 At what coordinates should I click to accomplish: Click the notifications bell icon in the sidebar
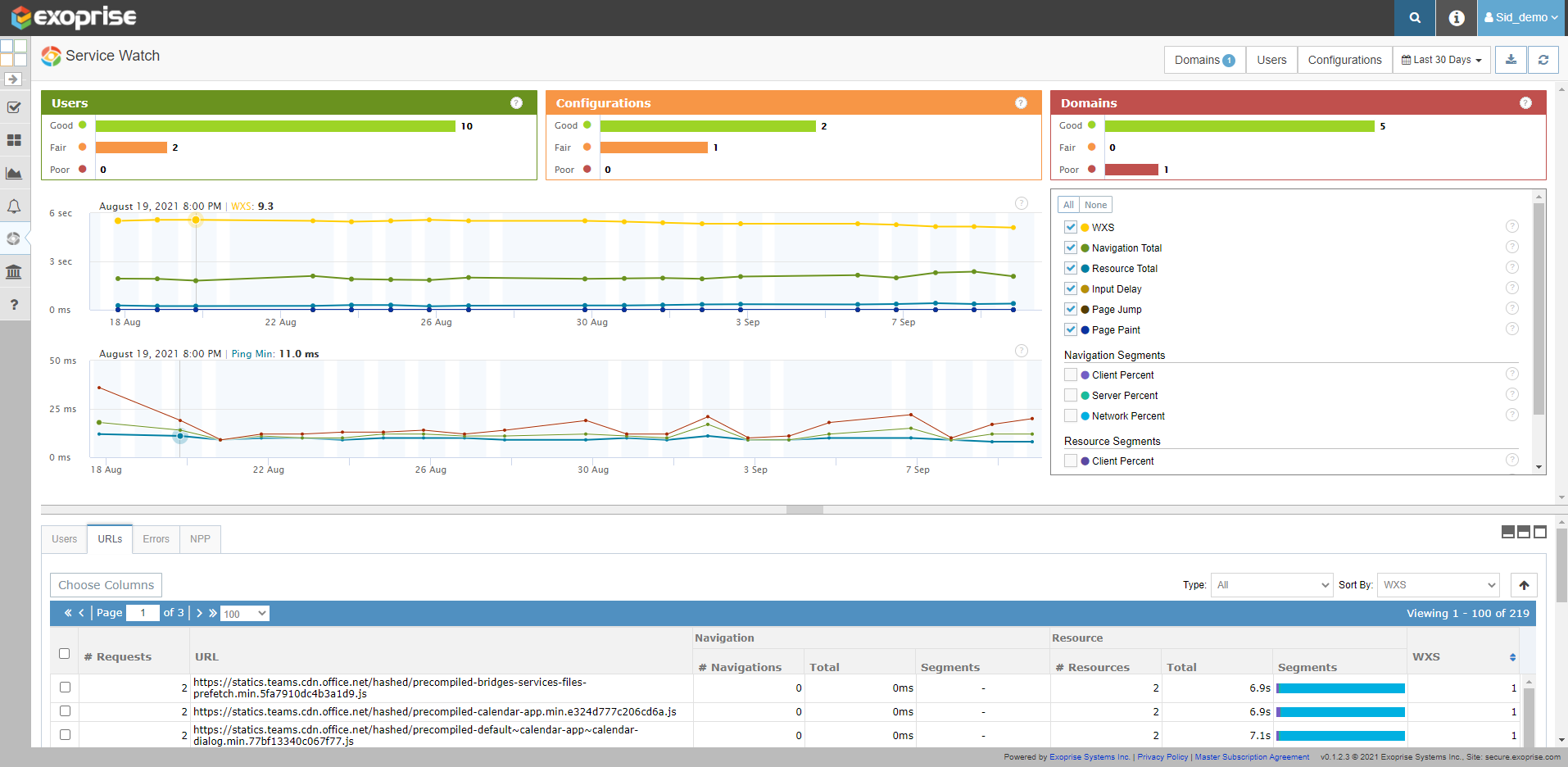tap(14, 206)
